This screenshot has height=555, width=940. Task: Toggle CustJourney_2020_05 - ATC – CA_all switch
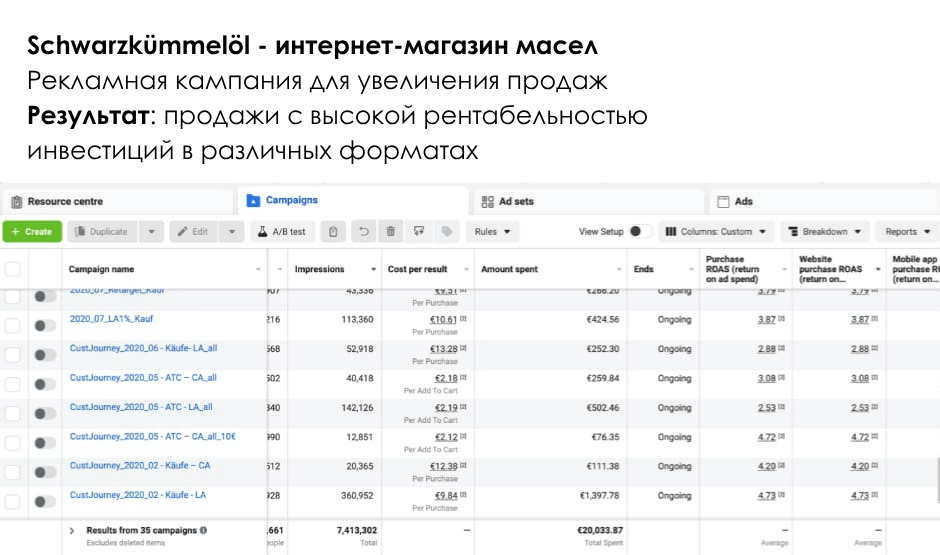(44, 384)
